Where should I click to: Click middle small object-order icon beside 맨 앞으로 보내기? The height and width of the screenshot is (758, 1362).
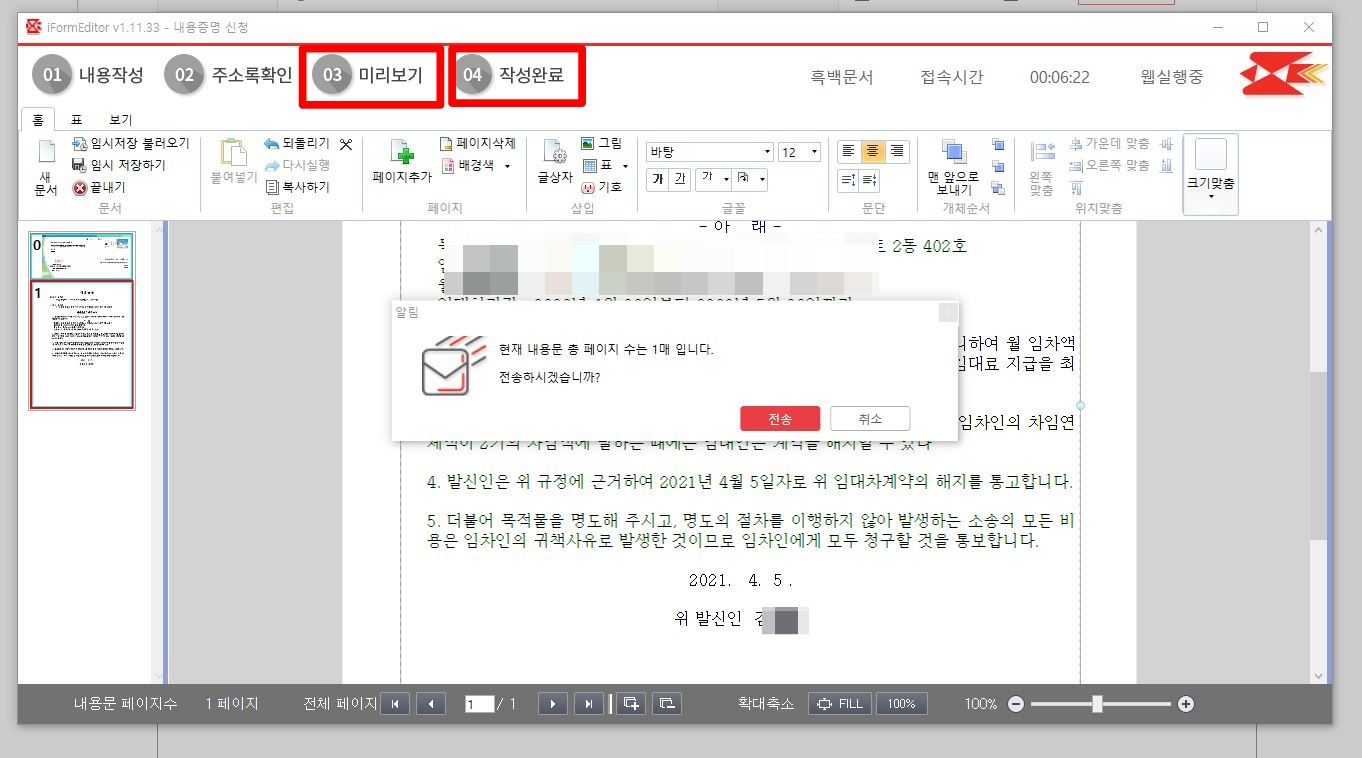click(x=998, y=166)
